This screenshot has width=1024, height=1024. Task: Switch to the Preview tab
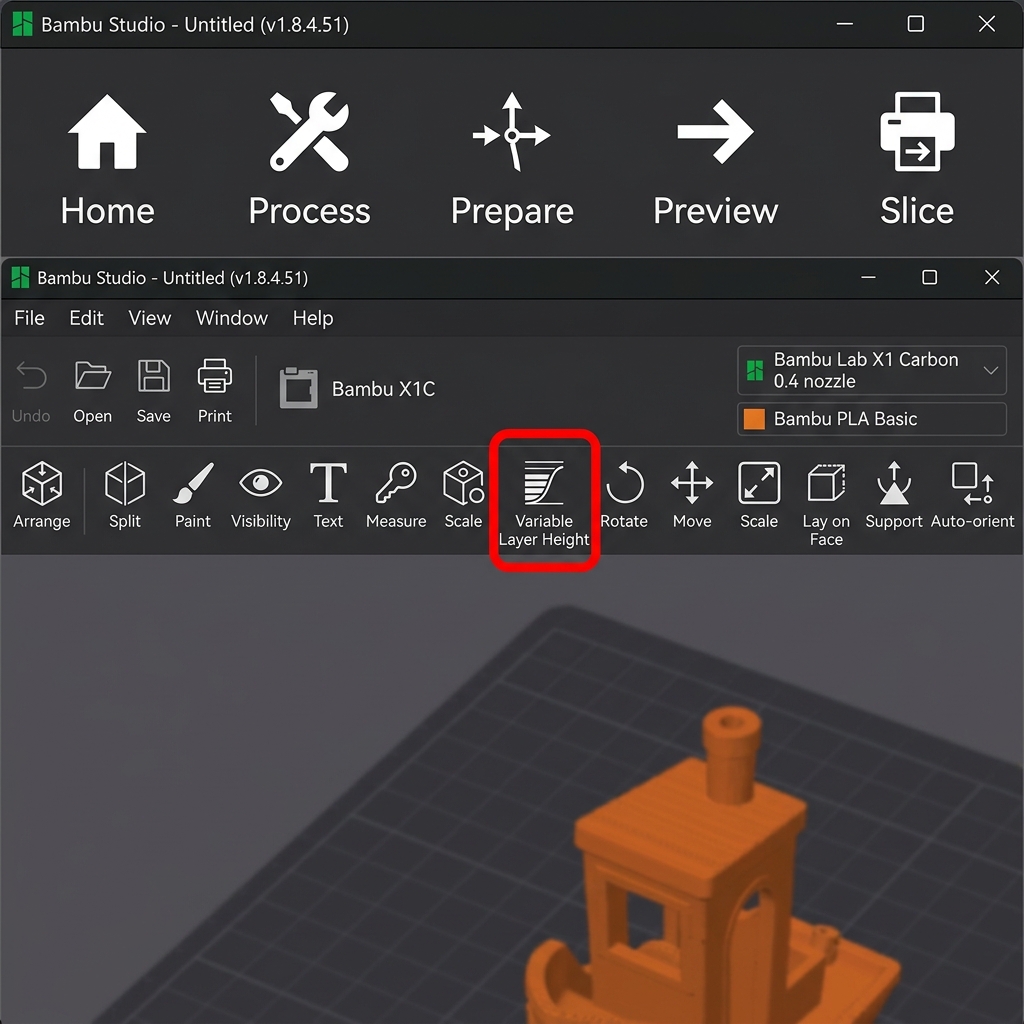click(x=716, y=160)
